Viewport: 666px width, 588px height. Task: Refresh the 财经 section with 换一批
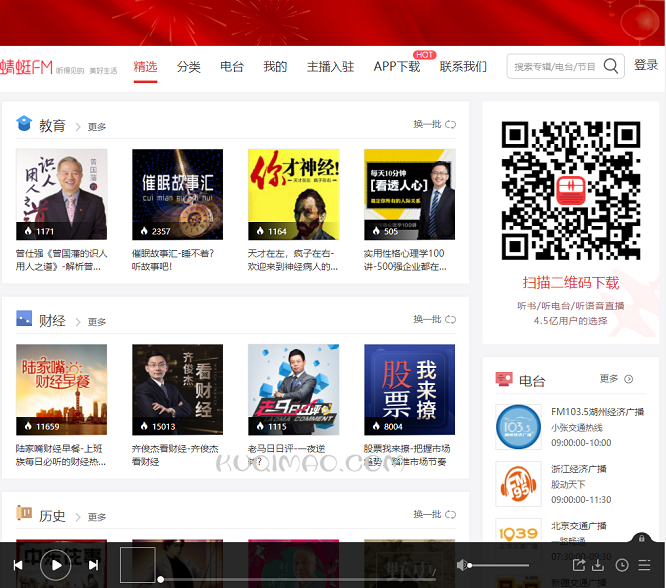coord(434,319)
